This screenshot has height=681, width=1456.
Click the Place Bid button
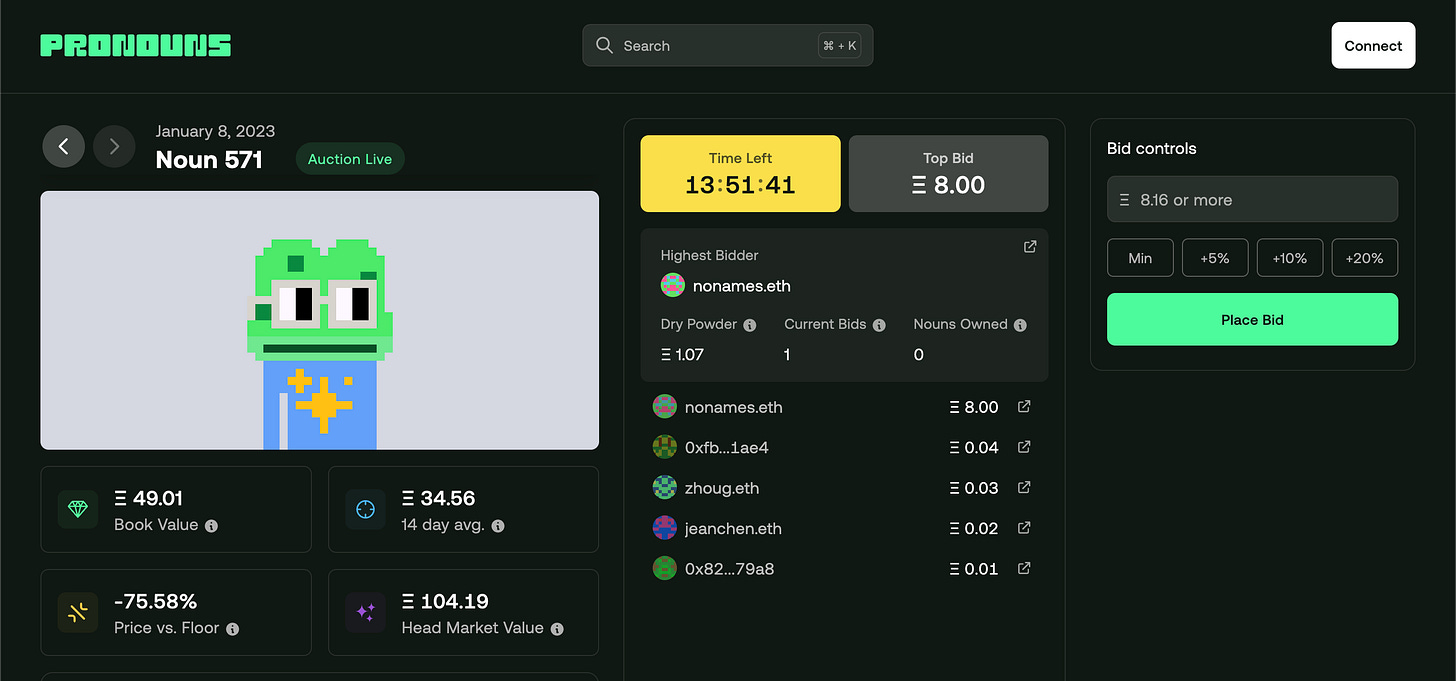coord(1252,319)
